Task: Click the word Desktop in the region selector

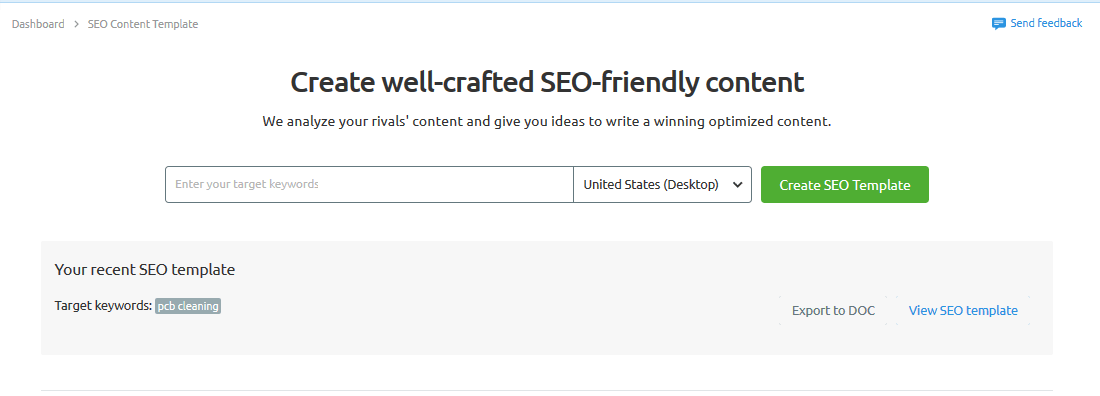Action: point(693,185)
